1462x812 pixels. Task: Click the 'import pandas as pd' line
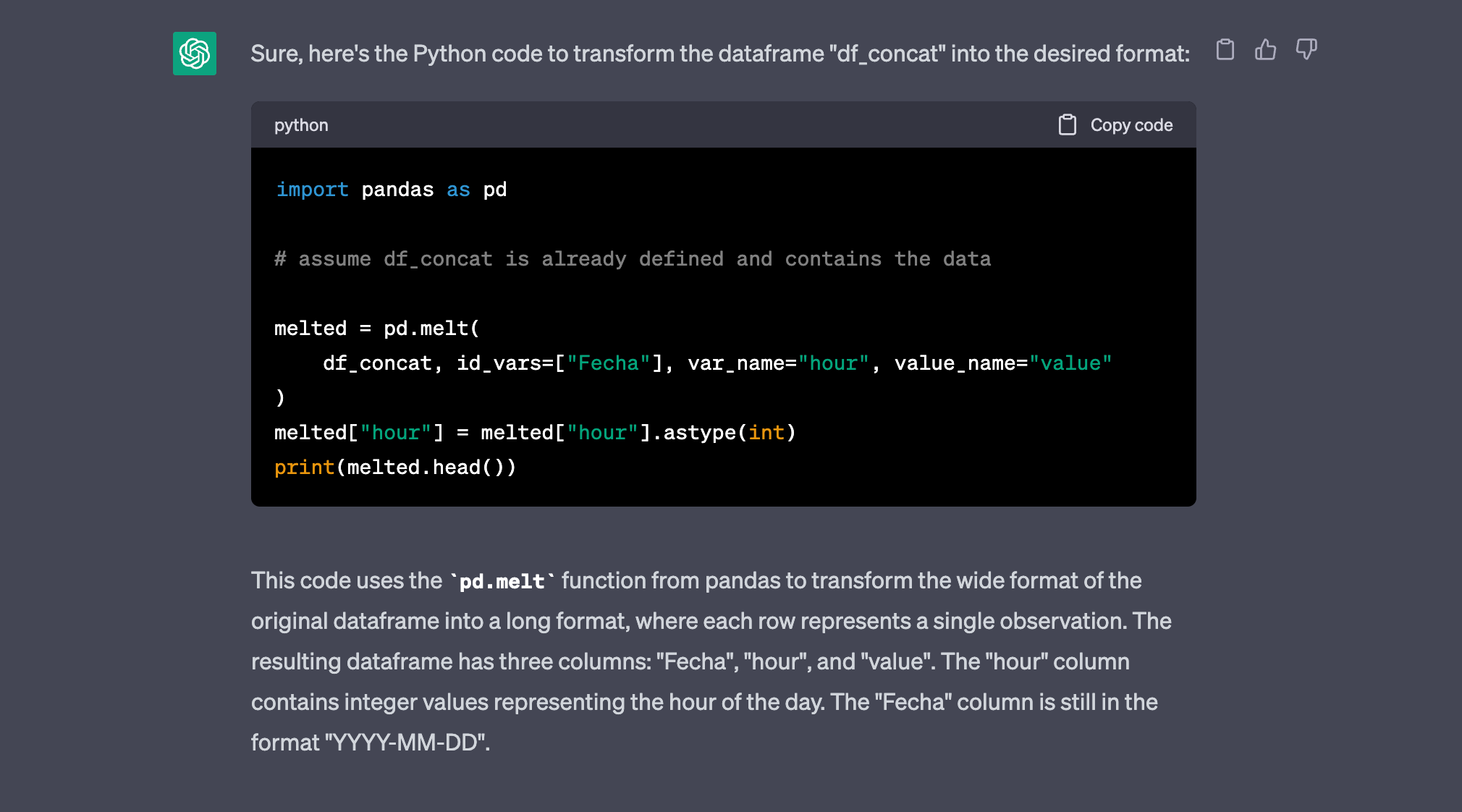391,190
